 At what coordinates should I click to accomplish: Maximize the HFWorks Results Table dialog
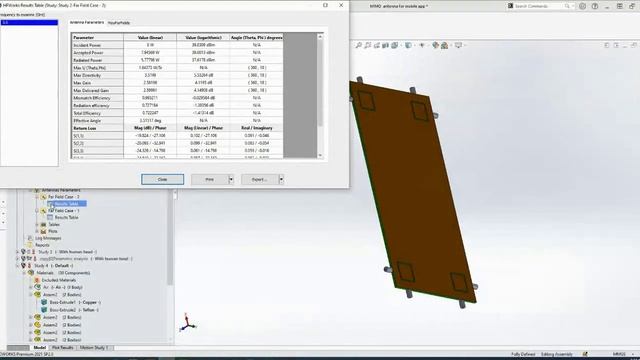coord(325,5)
